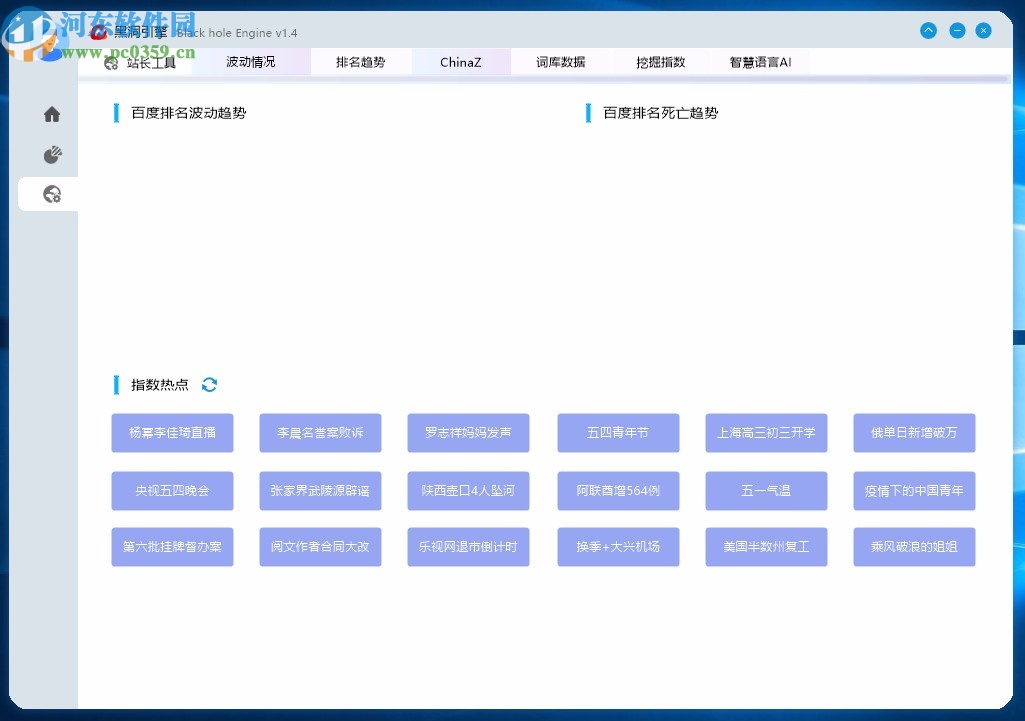Open the 张家界武陵源辟谣 topic
Viewport: 1025px width, 721px height.
point(320,491)
